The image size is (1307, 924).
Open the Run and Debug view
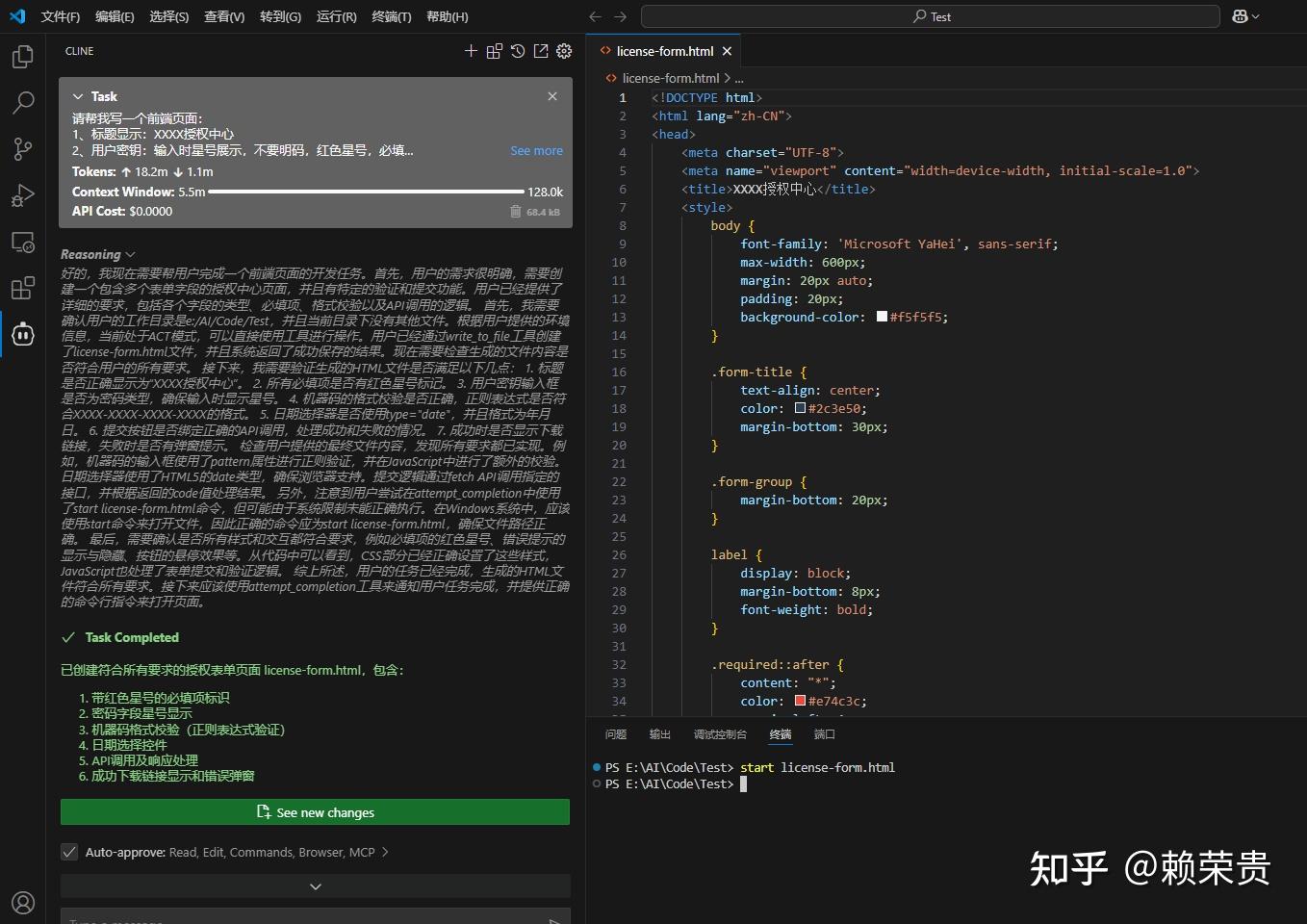[x=22, y=195]
